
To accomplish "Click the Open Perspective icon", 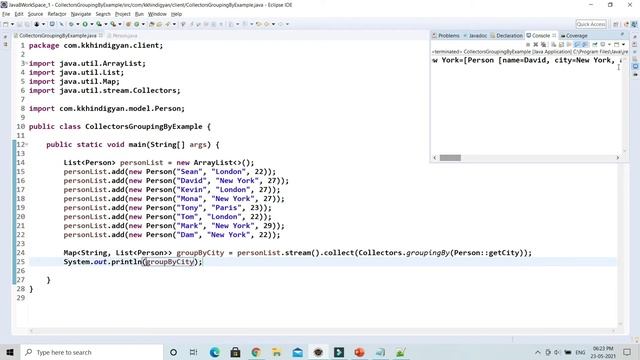I will pos(616,24).
